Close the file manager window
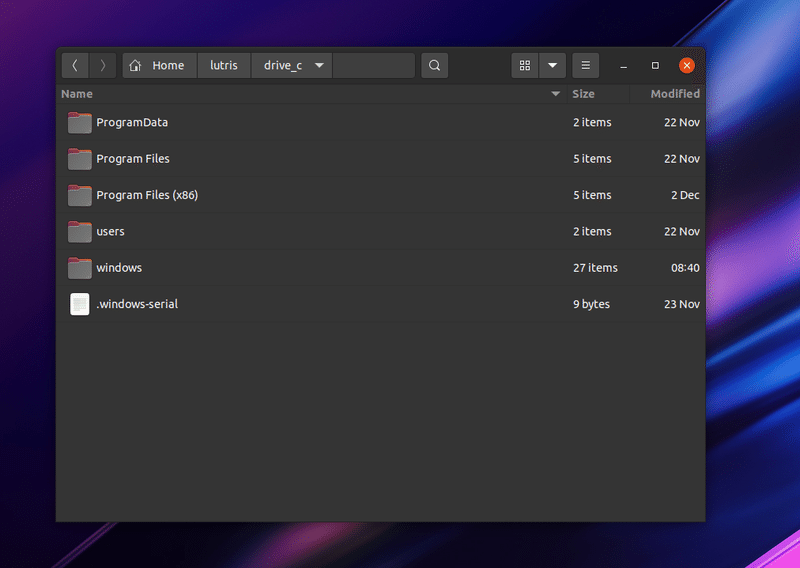Viewport: 800px width, 568px height. click(x=687, y=65)
